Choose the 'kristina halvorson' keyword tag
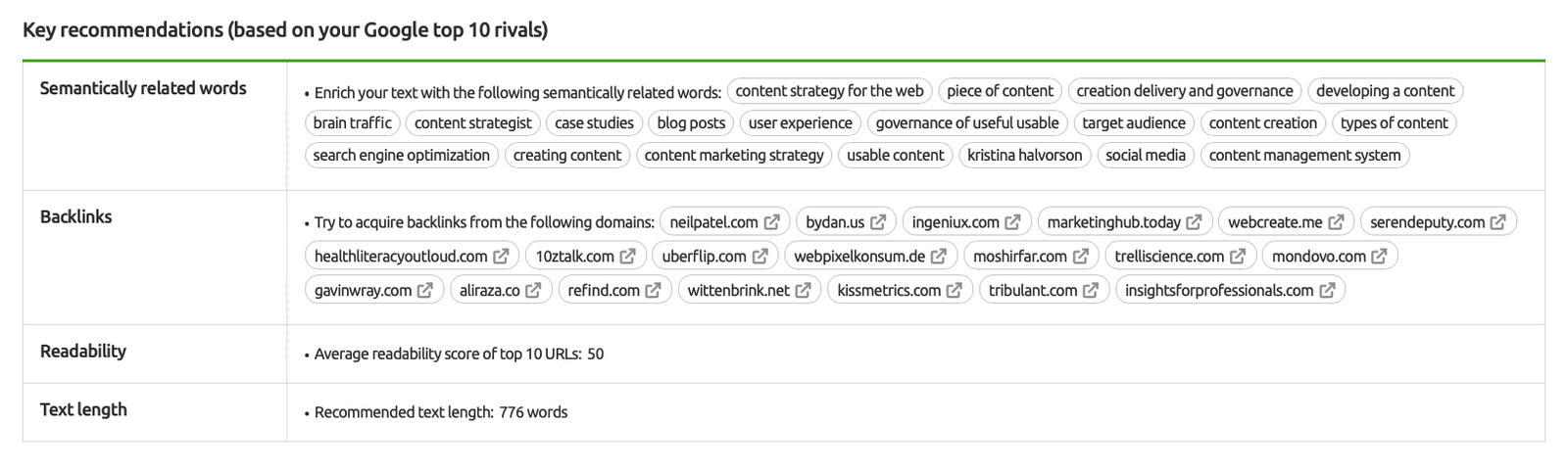This screenshot has height=473, width=1568. 1024,155
